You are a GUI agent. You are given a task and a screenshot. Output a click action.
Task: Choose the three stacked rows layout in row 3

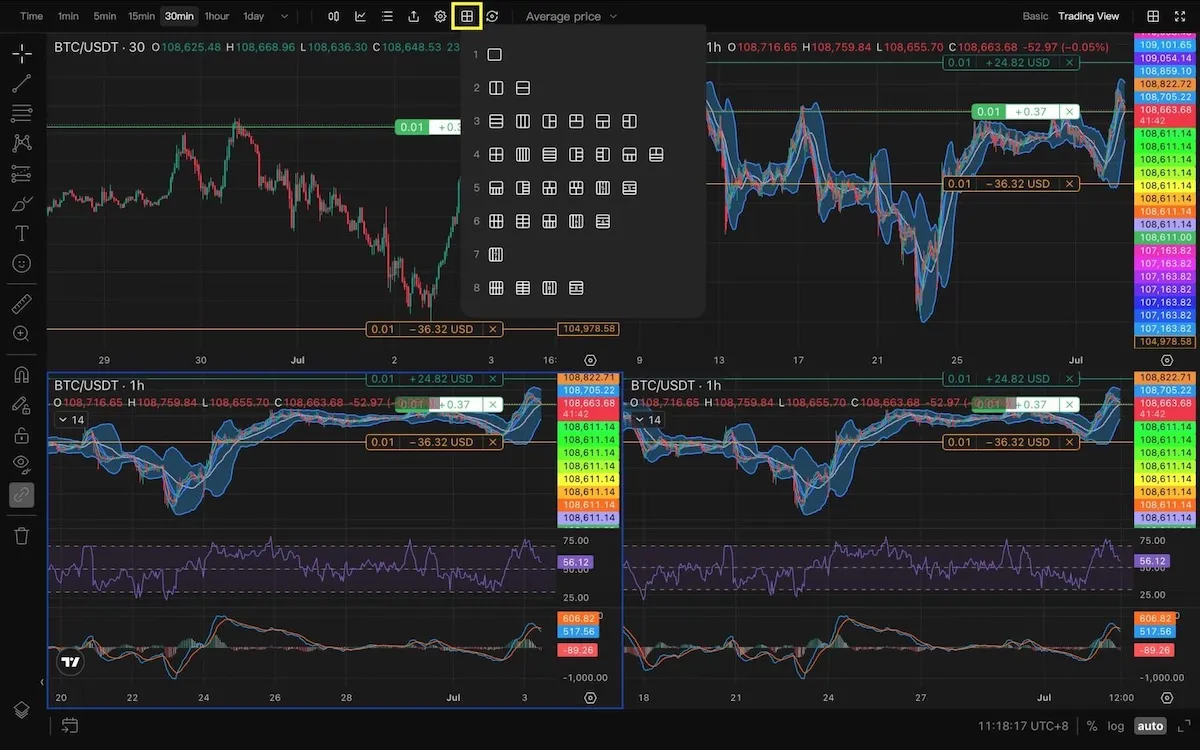click(x=495, y=122)
